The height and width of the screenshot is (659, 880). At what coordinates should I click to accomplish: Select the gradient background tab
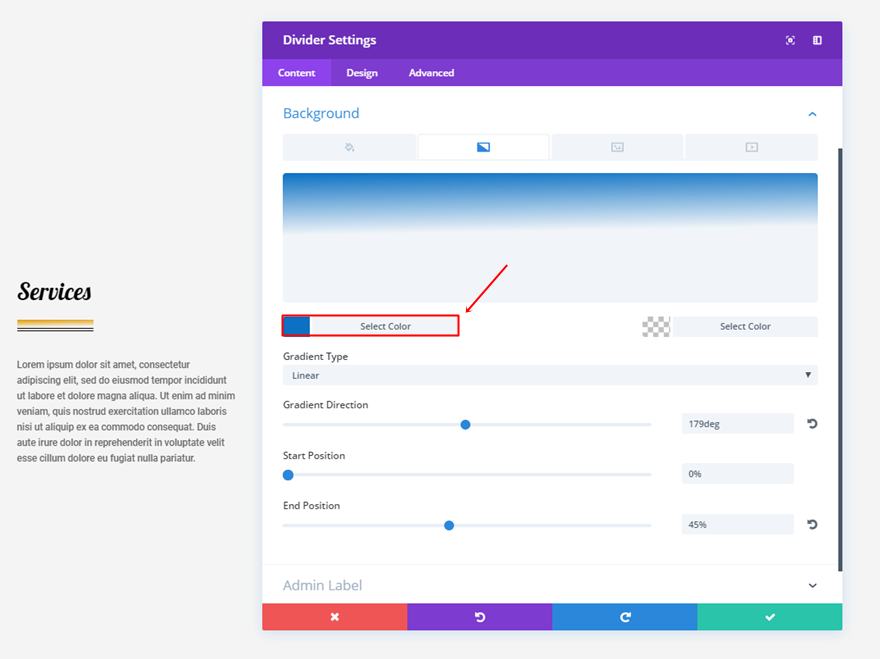pos(483,147)
